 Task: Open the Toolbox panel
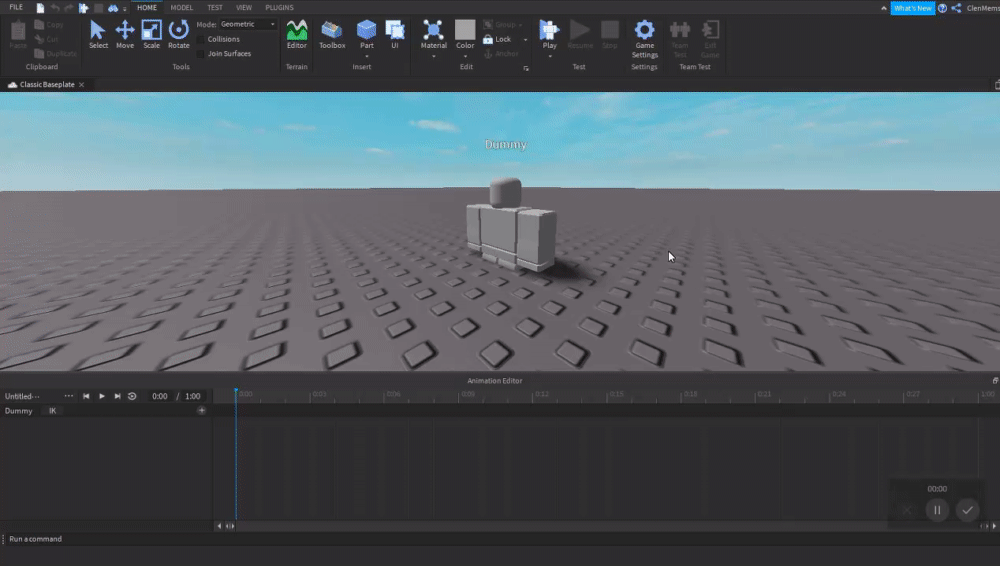click(332, 34)
